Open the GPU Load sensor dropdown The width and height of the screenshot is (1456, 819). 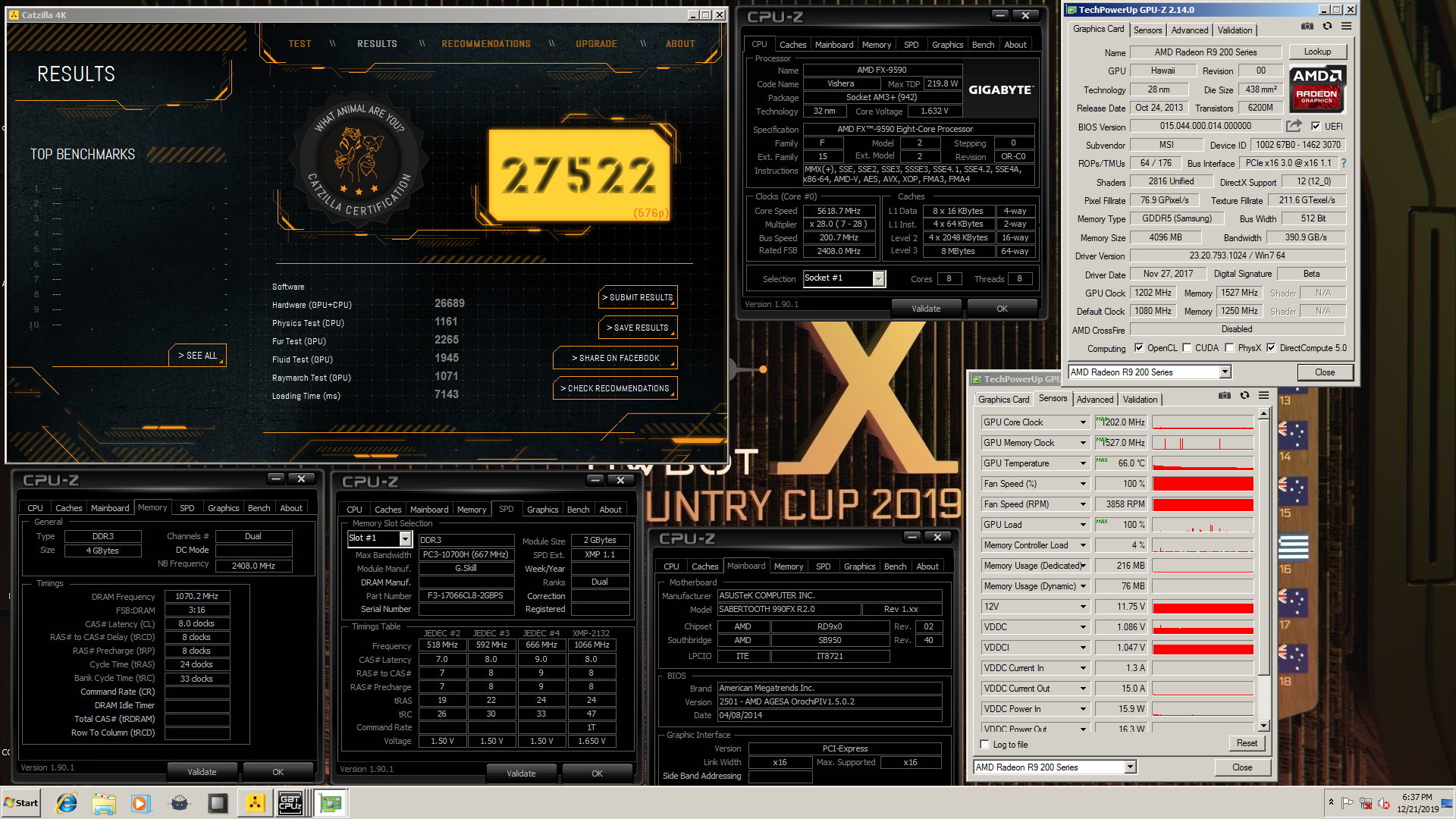[1083, 525]
